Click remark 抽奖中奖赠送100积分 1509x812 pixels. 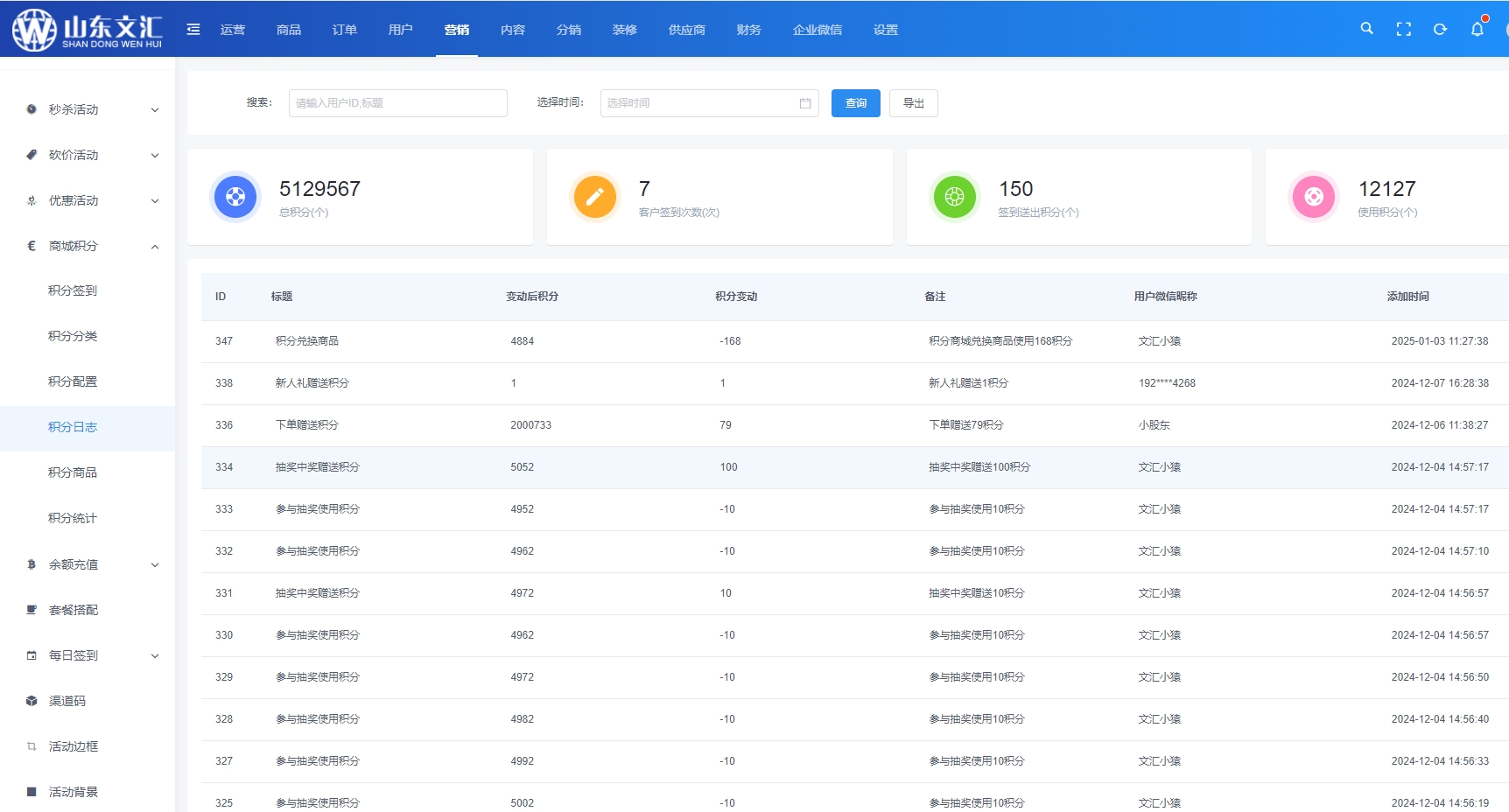[979, 467]
